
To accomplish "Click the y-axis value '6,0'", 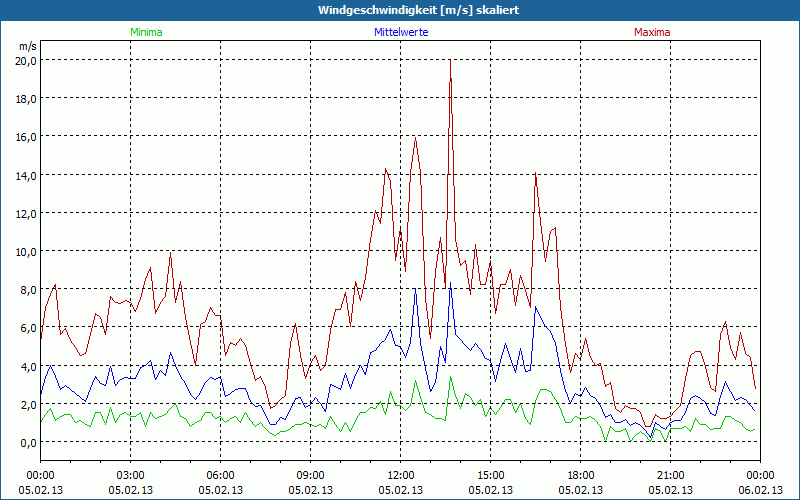I will [x=29, y=328].
